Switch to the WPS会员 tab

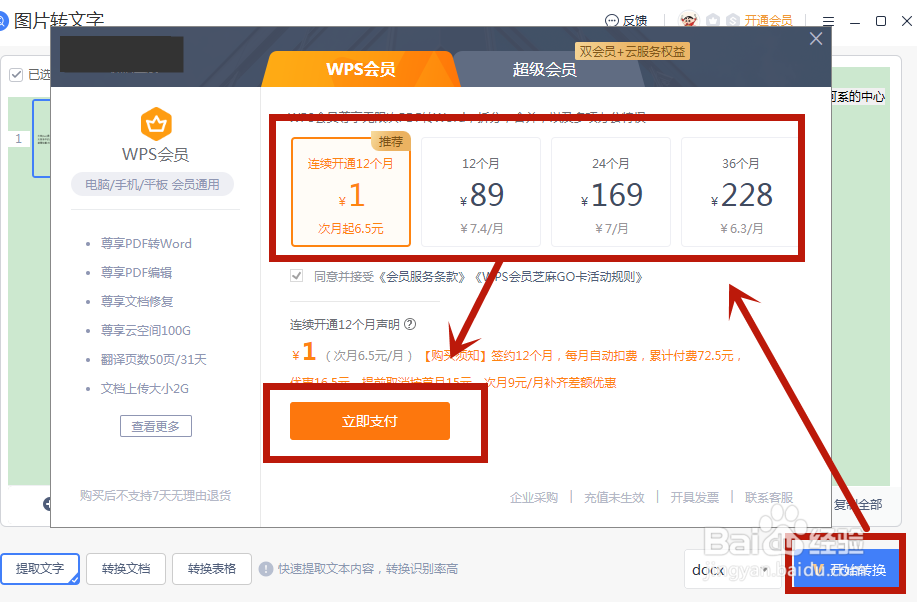coord(361,69)
